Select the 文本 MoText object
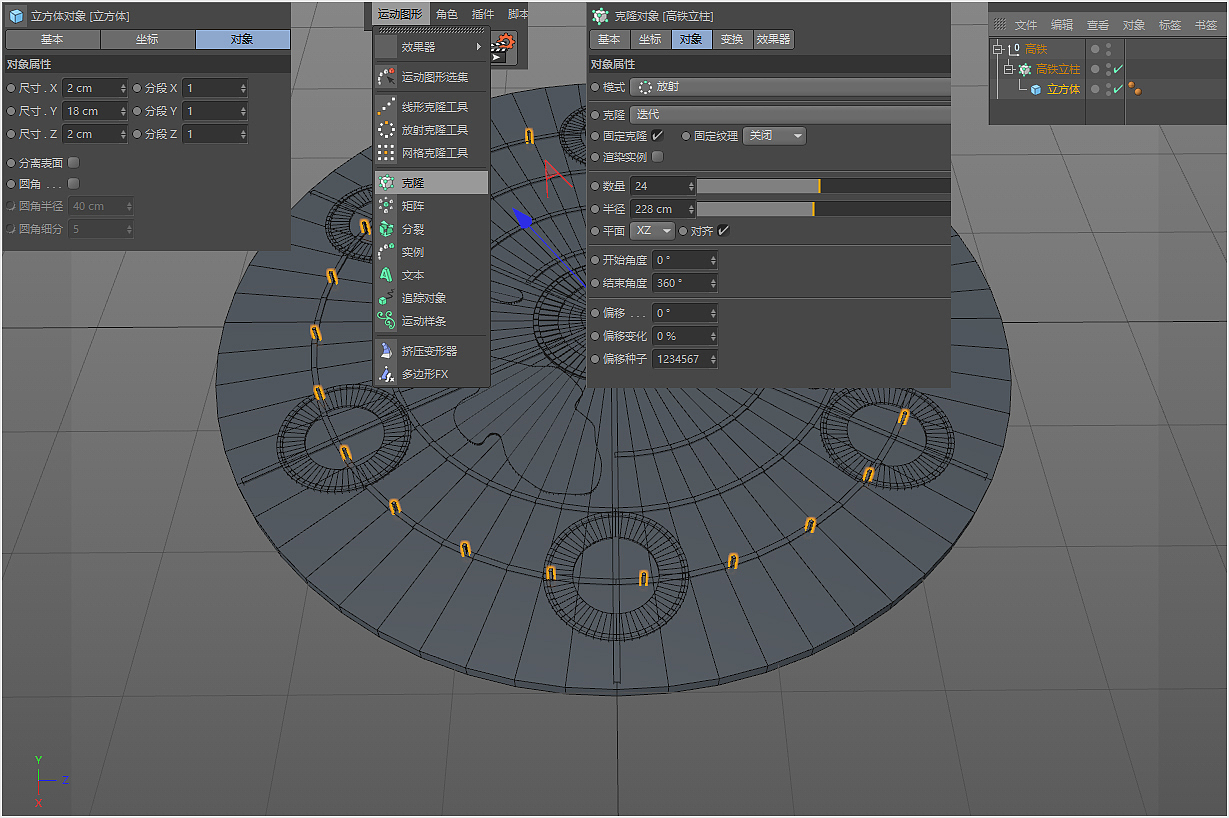Screen dimensions: 1229x818 (432, 275)
